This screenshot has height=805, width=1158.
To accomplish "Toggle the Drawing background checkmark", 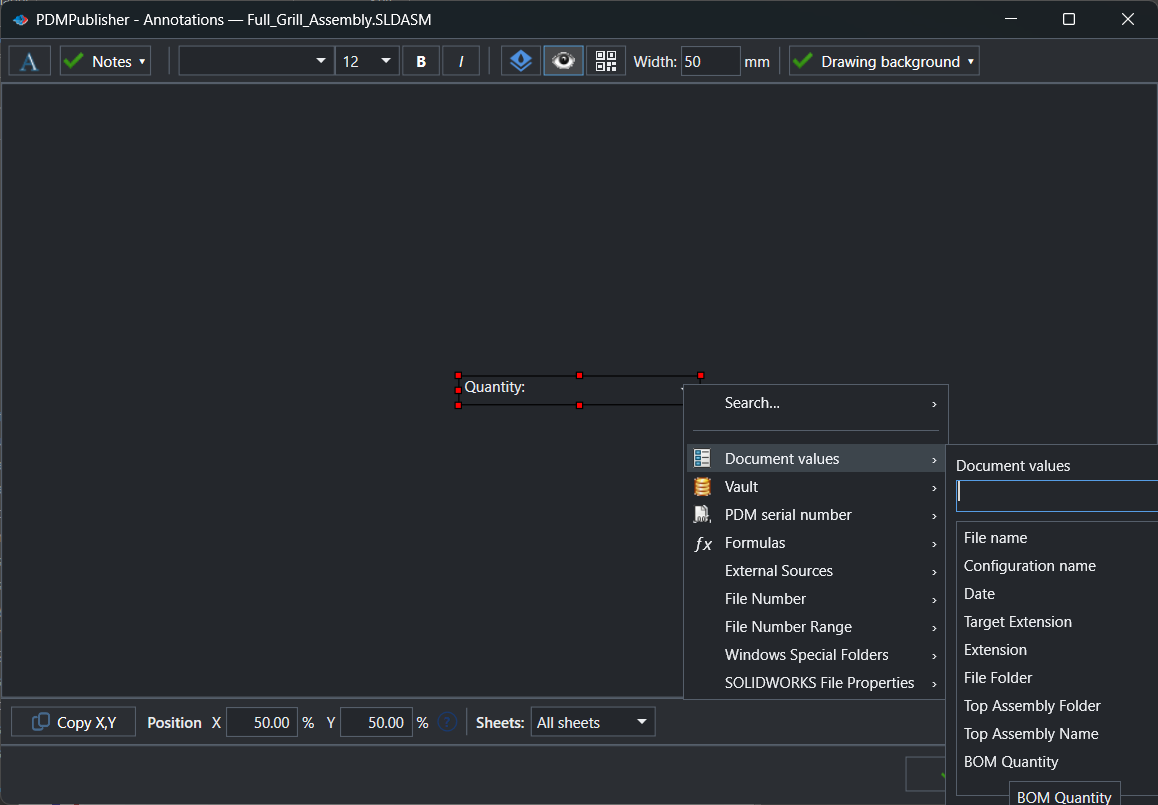I will (803, 61).
